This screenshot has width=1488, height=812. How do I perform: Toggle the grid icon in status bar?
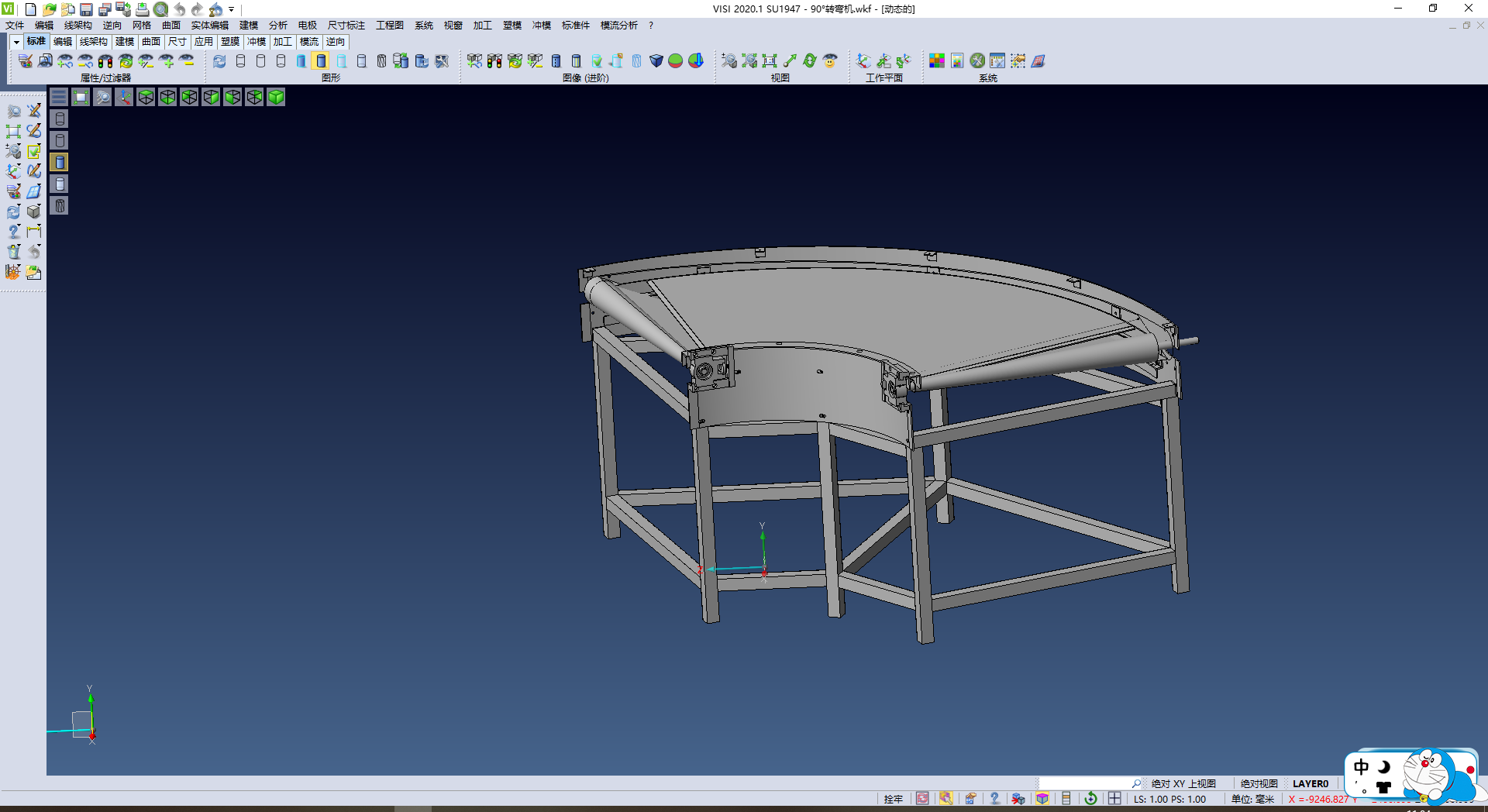pos(1114,799)
